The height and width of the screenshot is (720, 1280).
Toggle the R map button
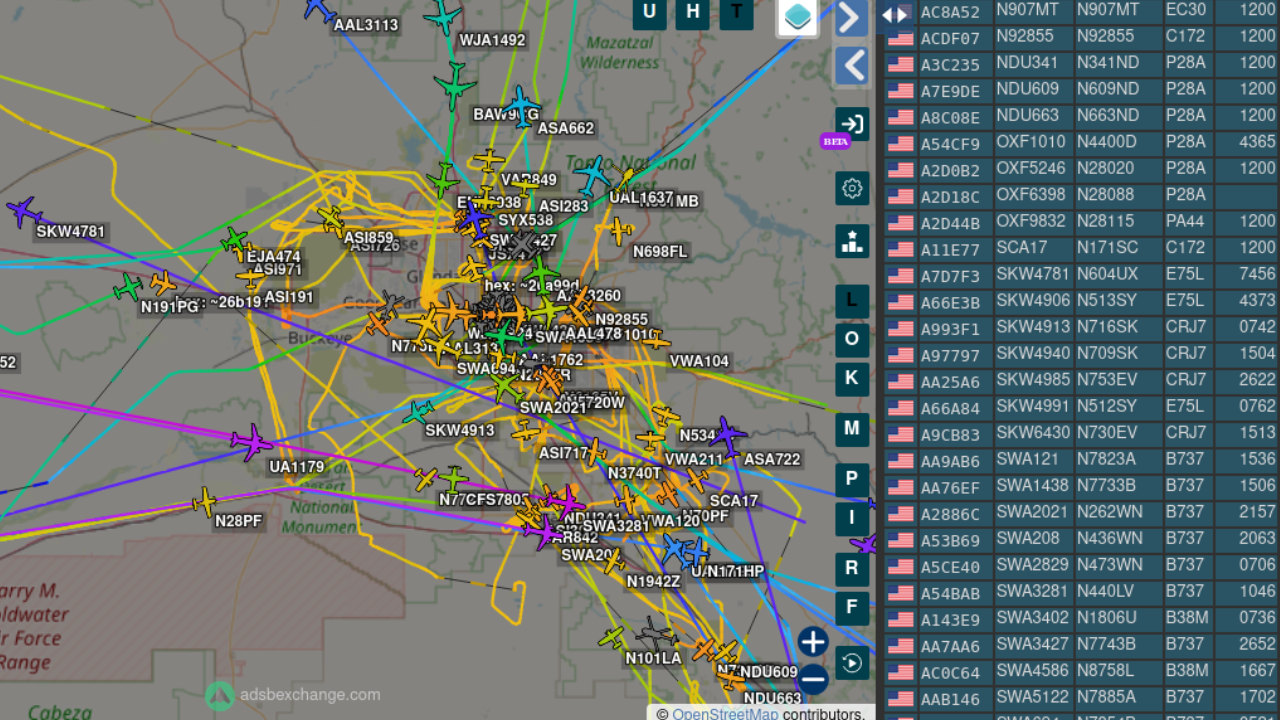852,569
